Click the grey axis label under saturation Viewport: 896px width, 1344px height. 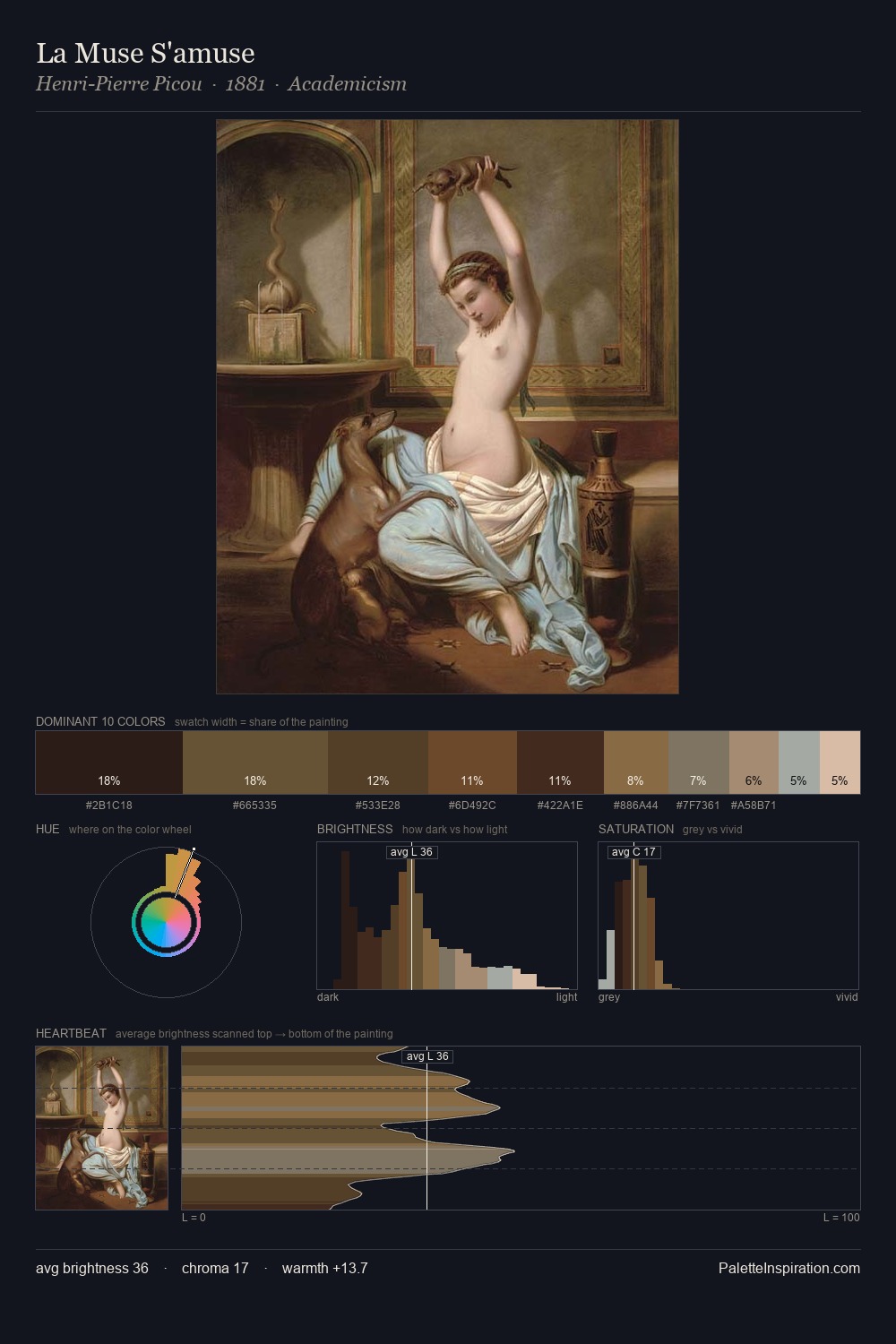(x=609, y=996)
